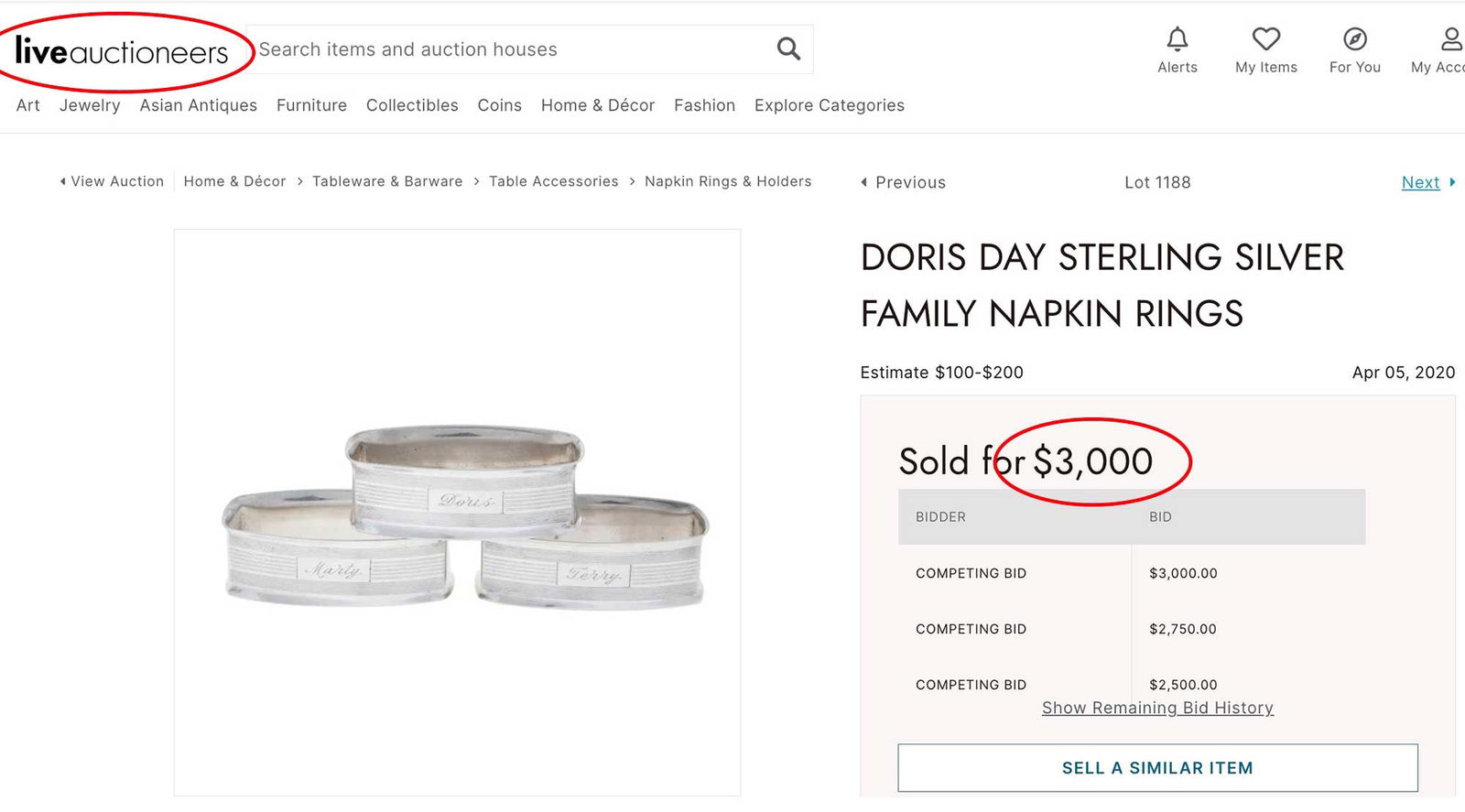
Task: Click the search magnifying glass icon
Action: pos(788,49)
